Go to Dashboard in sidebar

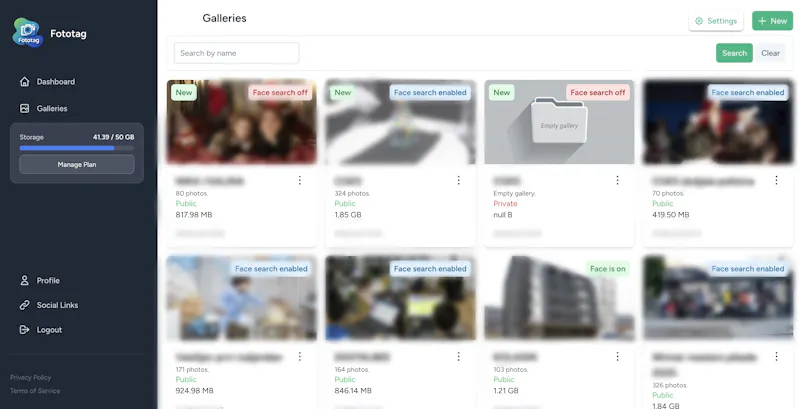click(x=56, y=82)
